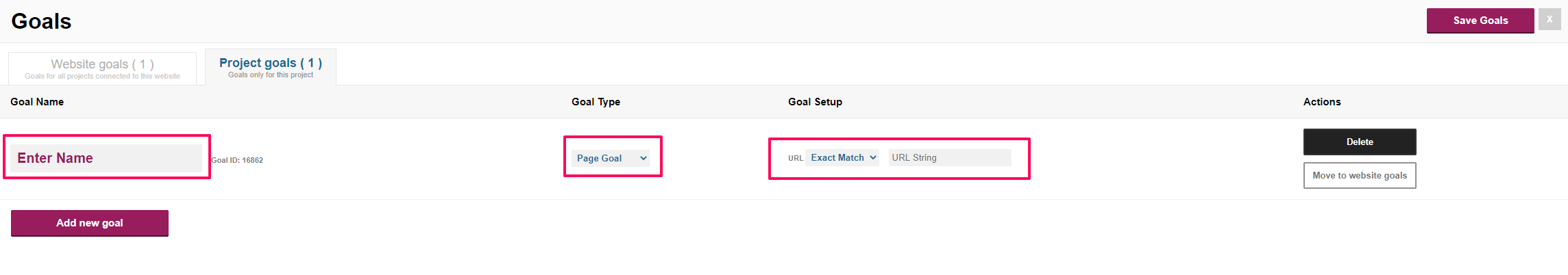This screenshot has width=1568, height=275.
Task: Select the Project goals tab
Action: point(271,67)
